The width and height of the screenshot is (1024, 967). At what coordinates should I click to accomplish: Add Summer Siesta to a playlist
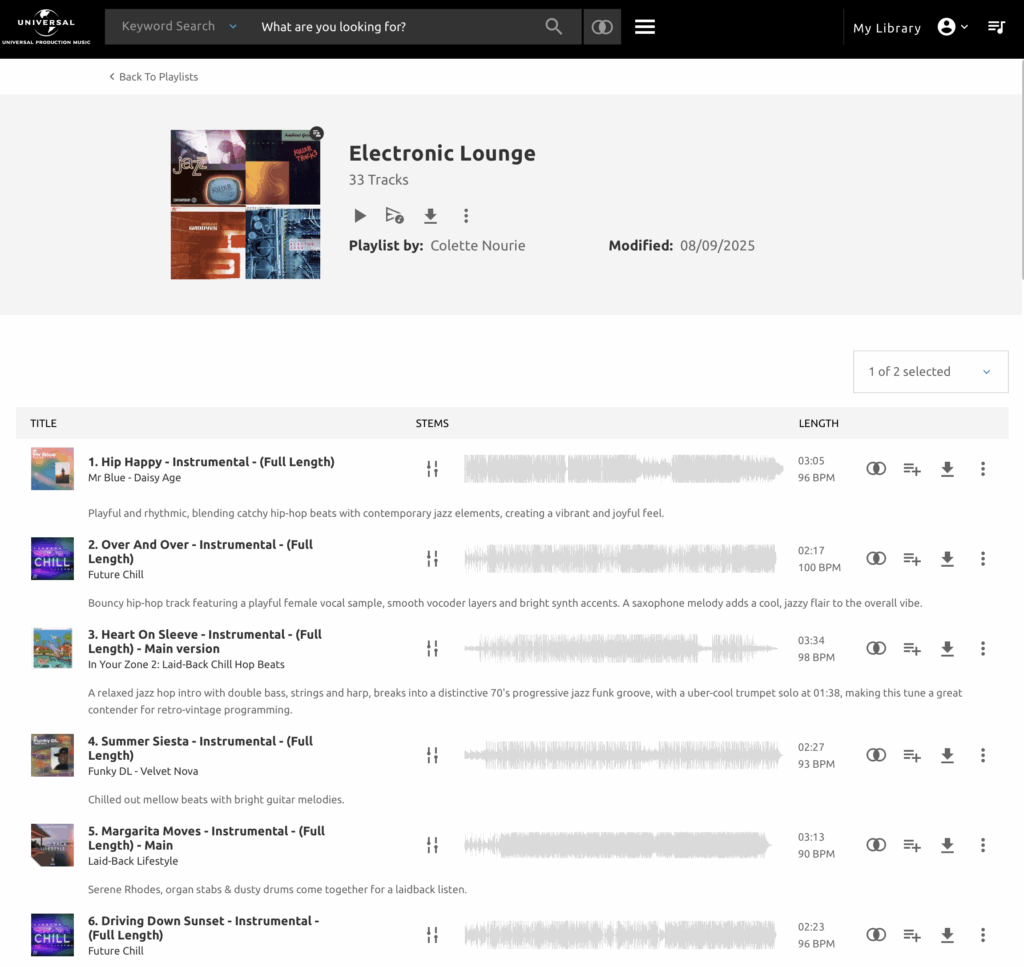pos(912,755)
